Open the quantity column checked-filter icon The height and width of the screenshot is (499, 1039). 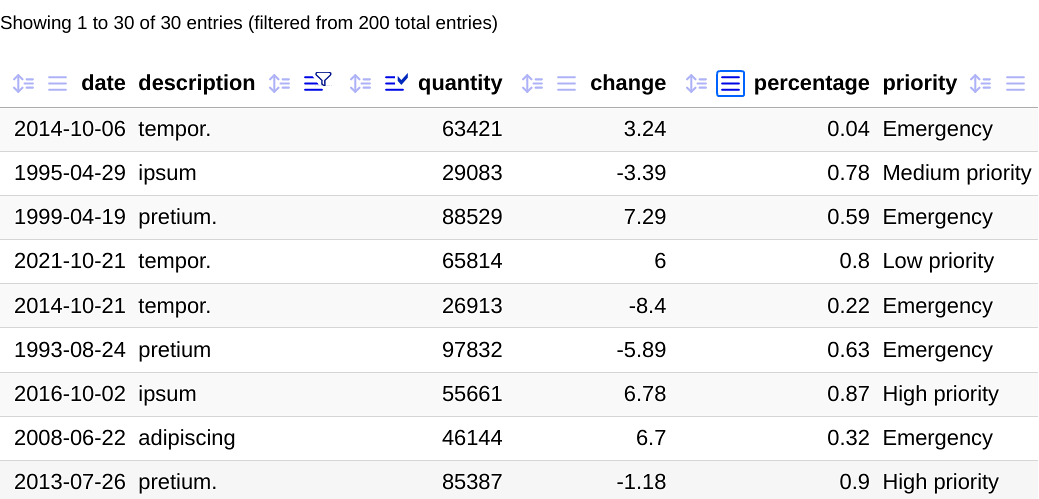pyautogui.click(x=397, y=83)
